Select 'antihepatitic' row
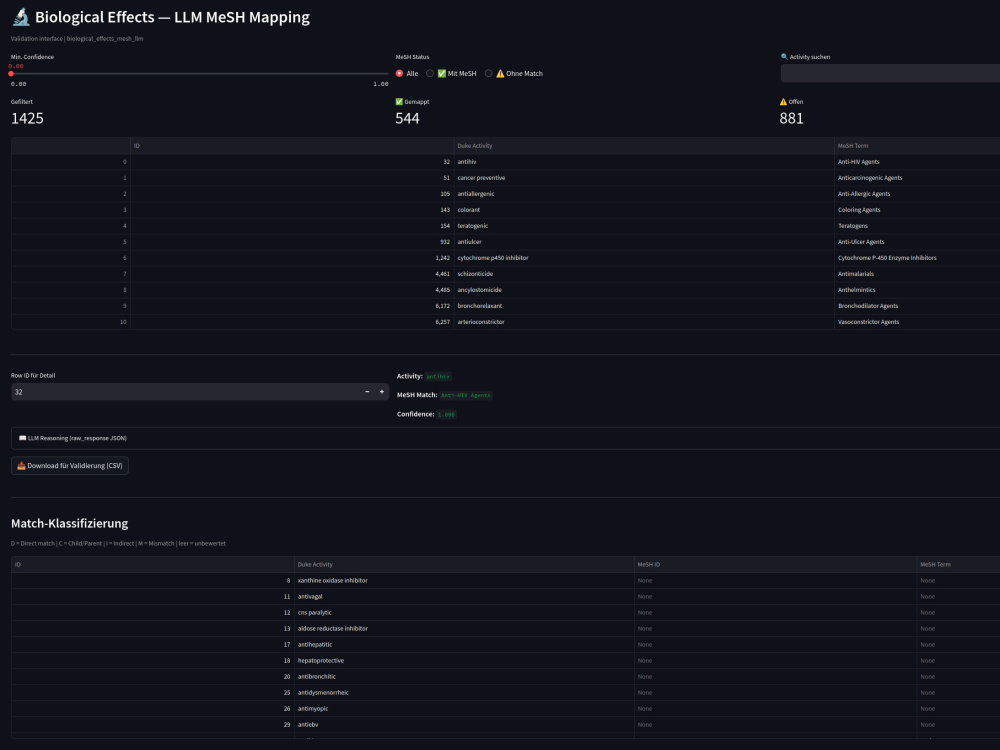The width and height of the screenshot is (1000, 750). [x=464, y=644]
